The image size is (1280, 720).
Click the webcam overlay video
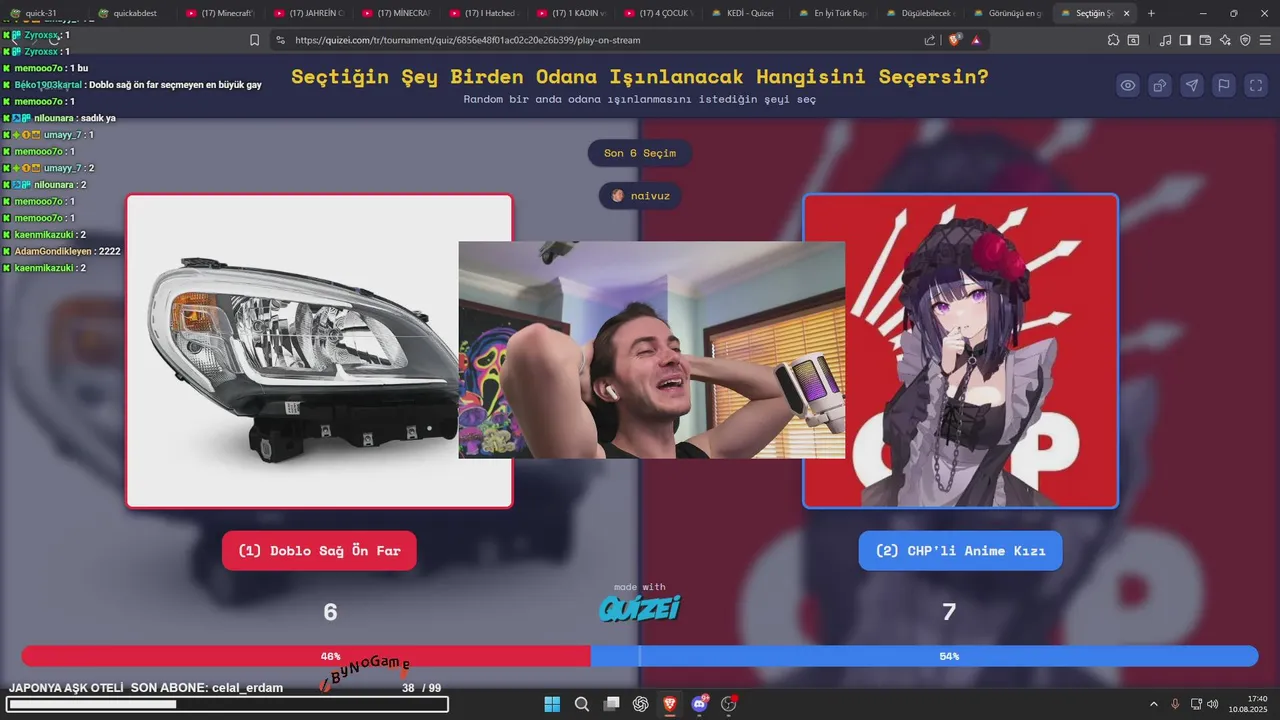click(652, 350)
